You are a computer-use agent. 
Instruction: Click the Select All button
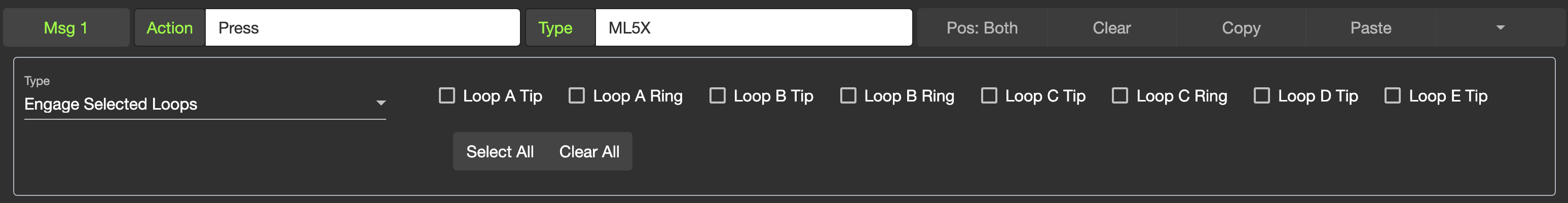click(x=500, y=152)
